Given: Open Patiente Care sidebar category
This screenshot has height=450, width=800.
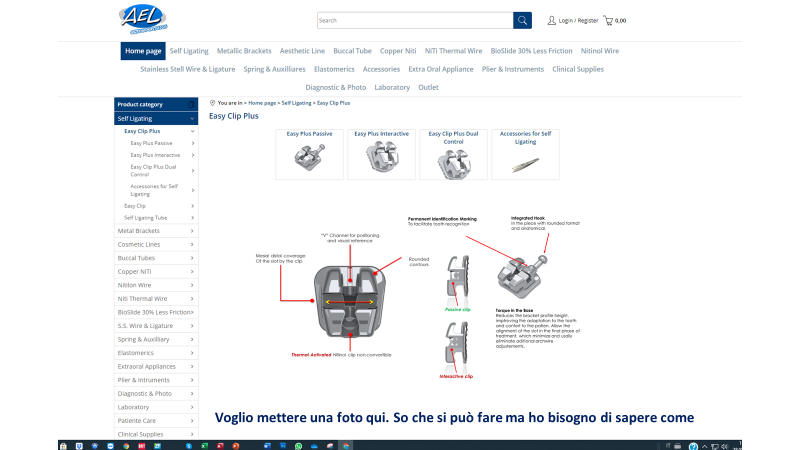Looking at the screenshot, I should 137,421.
